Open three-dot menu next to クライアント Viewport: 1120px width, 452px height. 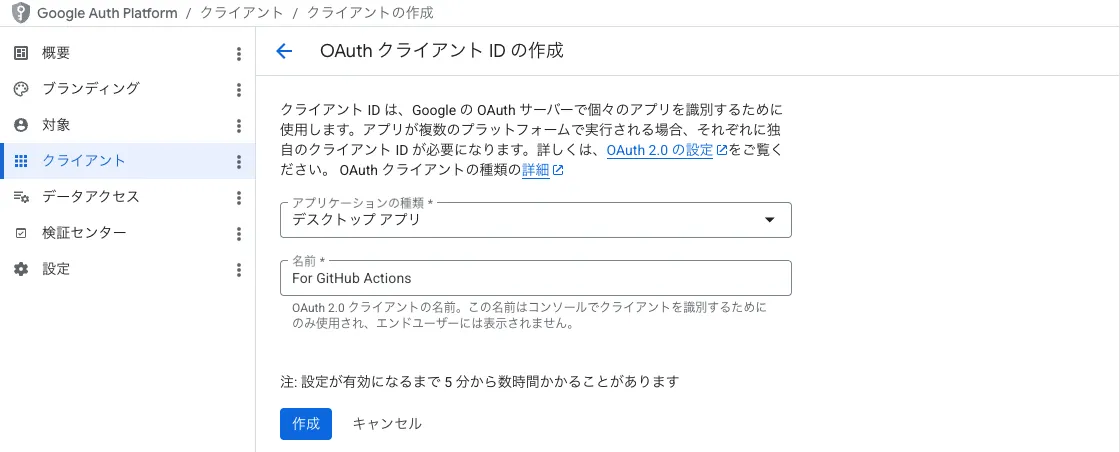239,161
